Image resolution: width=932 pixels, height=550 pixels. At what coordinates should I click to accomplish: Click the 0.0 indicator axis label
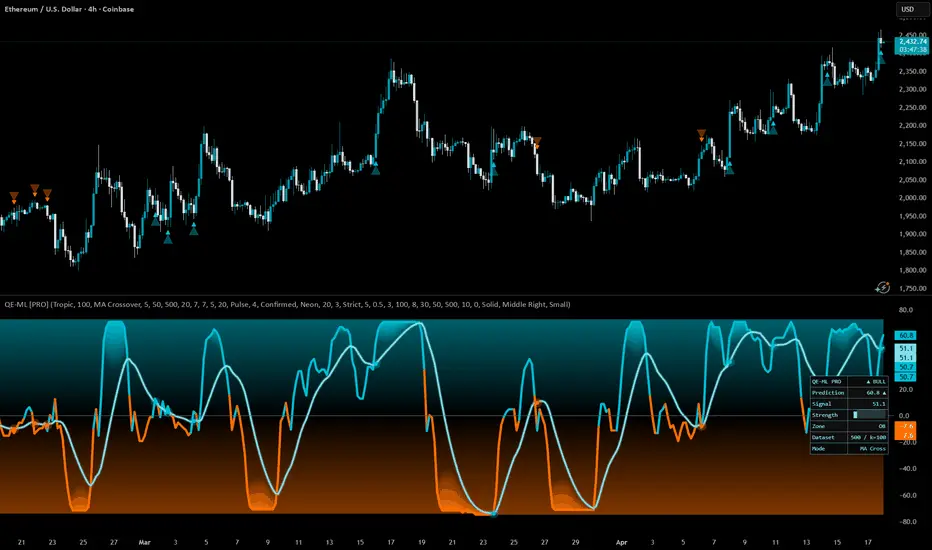[905, 416]
